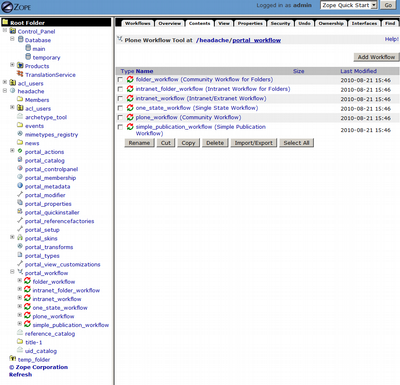Check the simple_publication_workflow checkbox
Image resolution: width=400 pixels, height=385 pixels.
click(120, 127)
